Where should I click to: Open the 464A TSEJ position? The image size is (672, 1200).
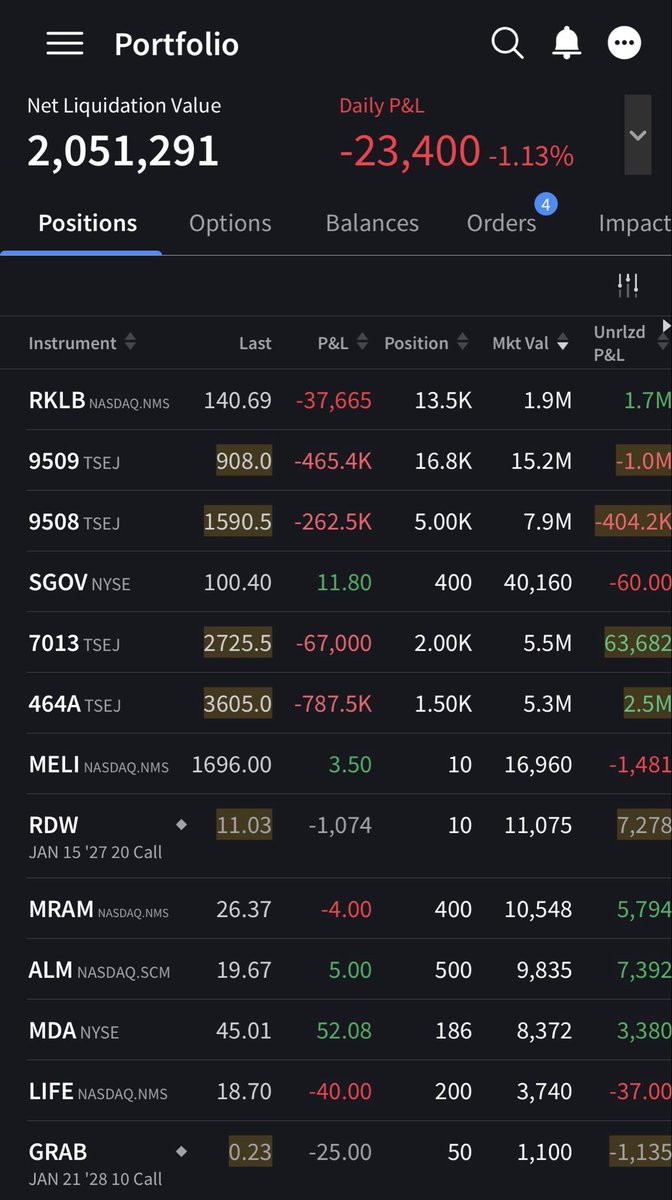tap(336, 704)
